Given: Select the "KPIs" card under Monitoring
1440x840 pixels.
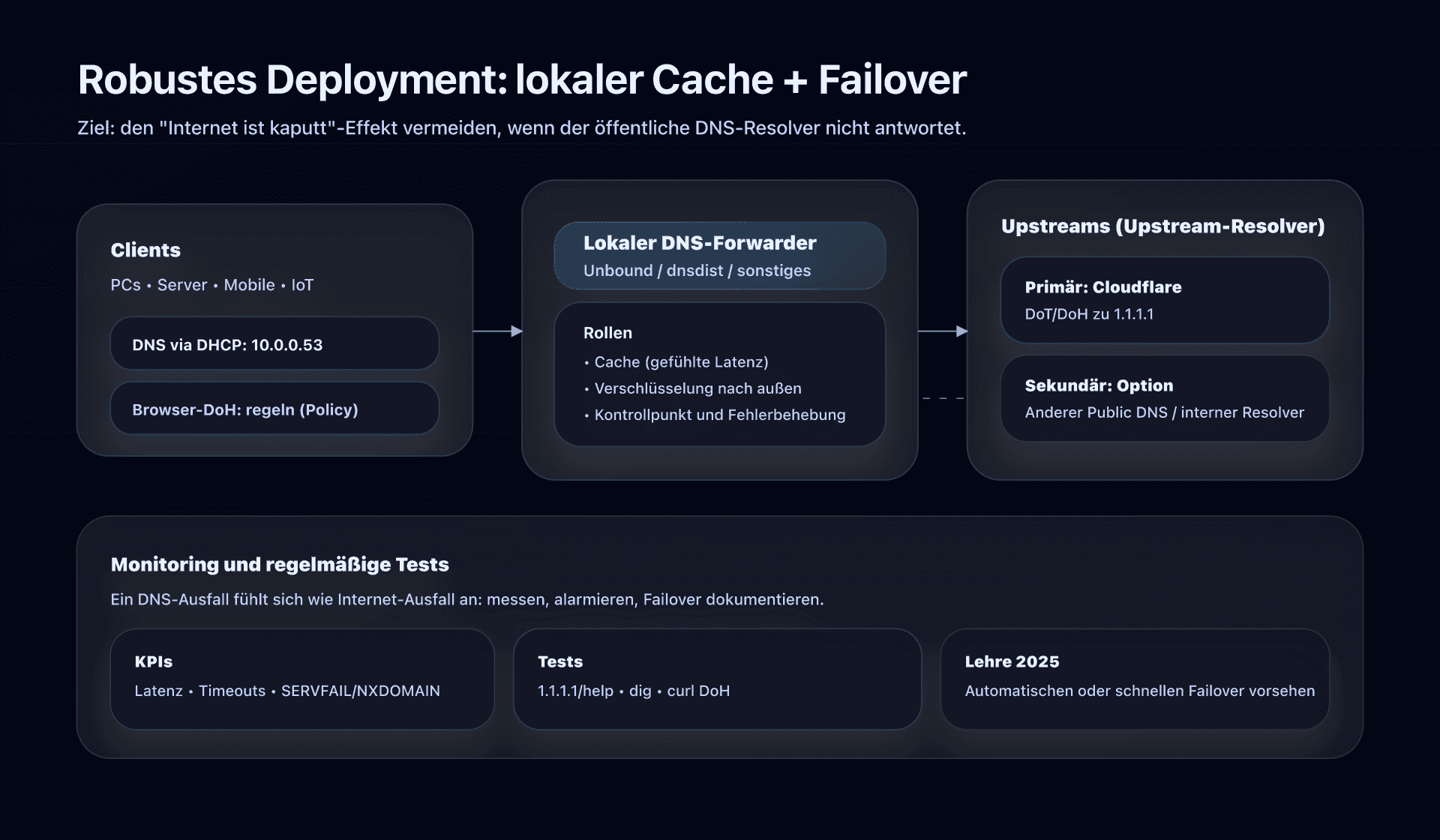Looking at the screenshot, I should [x=301, y=677].
